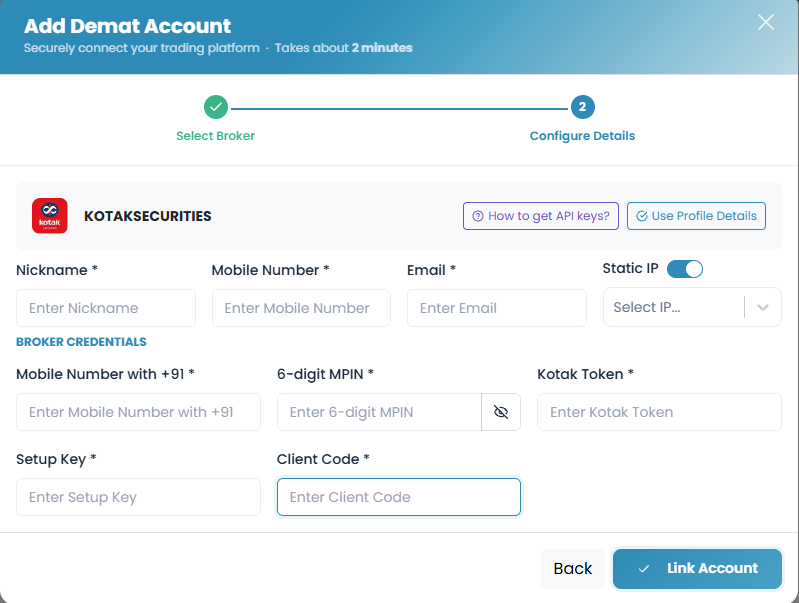Focus the Nickname input field
The height and width of the screenshot is (603, 799).
point(106,308)
